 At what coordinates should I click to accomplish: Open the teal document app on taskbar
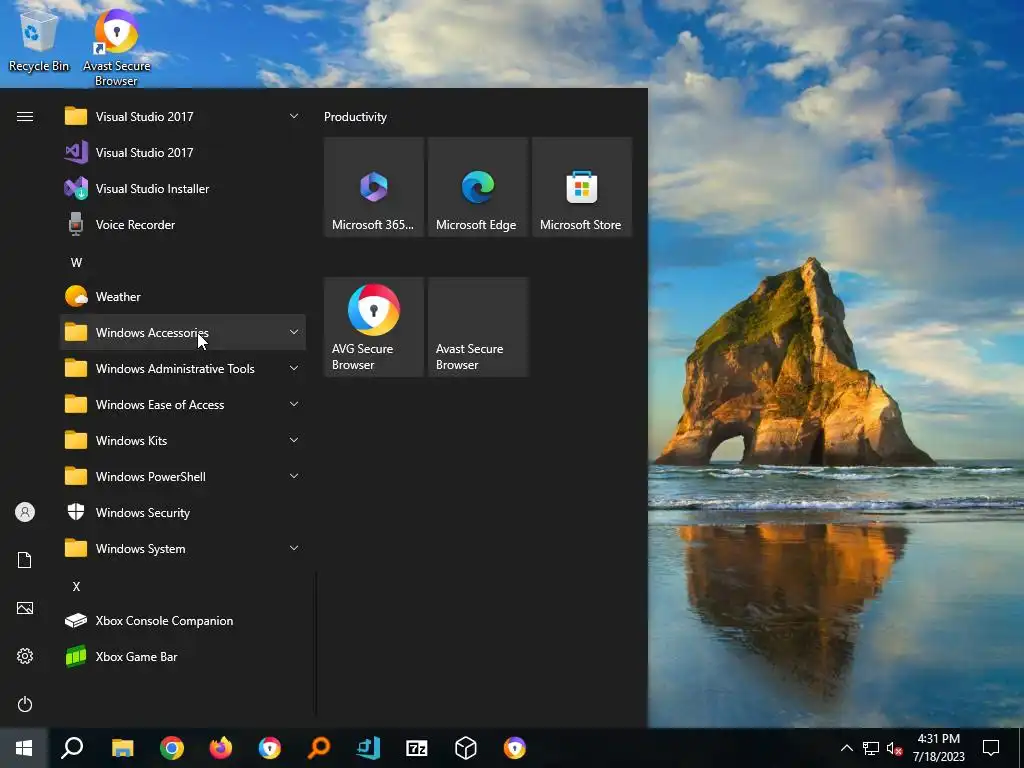click(x=368, y=748)
